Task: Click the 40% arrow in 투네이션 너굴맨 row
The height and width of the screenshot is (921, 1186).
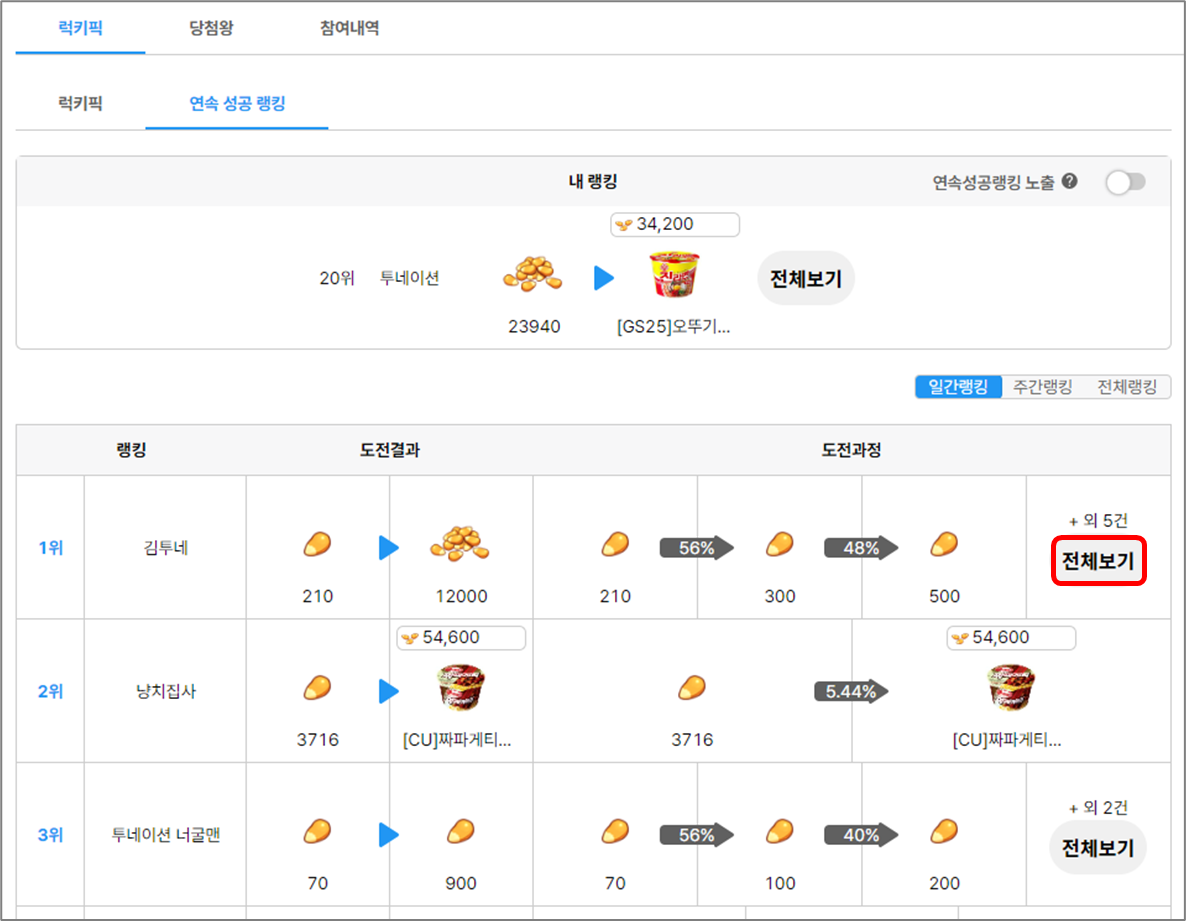Action: tap(861, 835)
